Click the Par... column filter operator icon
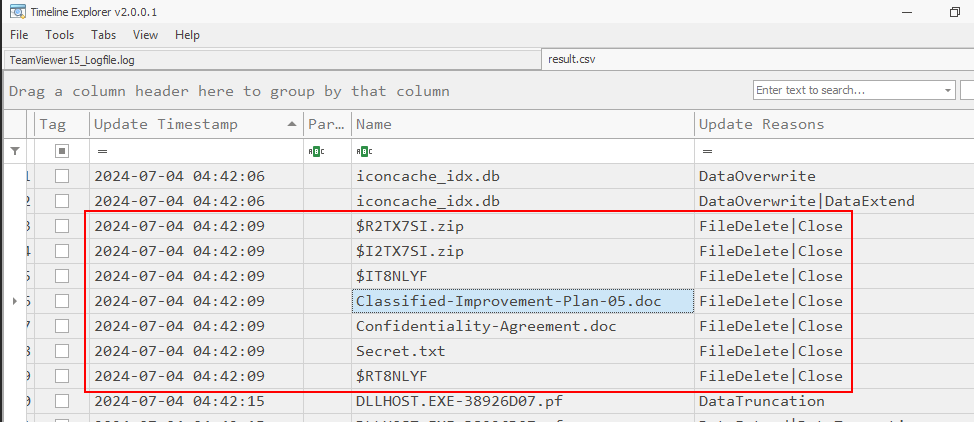The image size is (974, 422). 316,151
